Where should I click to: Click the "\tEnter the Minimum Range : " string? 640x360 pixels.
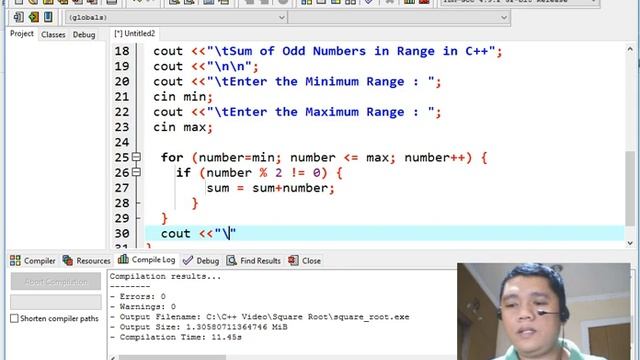(x=320, y=82)
